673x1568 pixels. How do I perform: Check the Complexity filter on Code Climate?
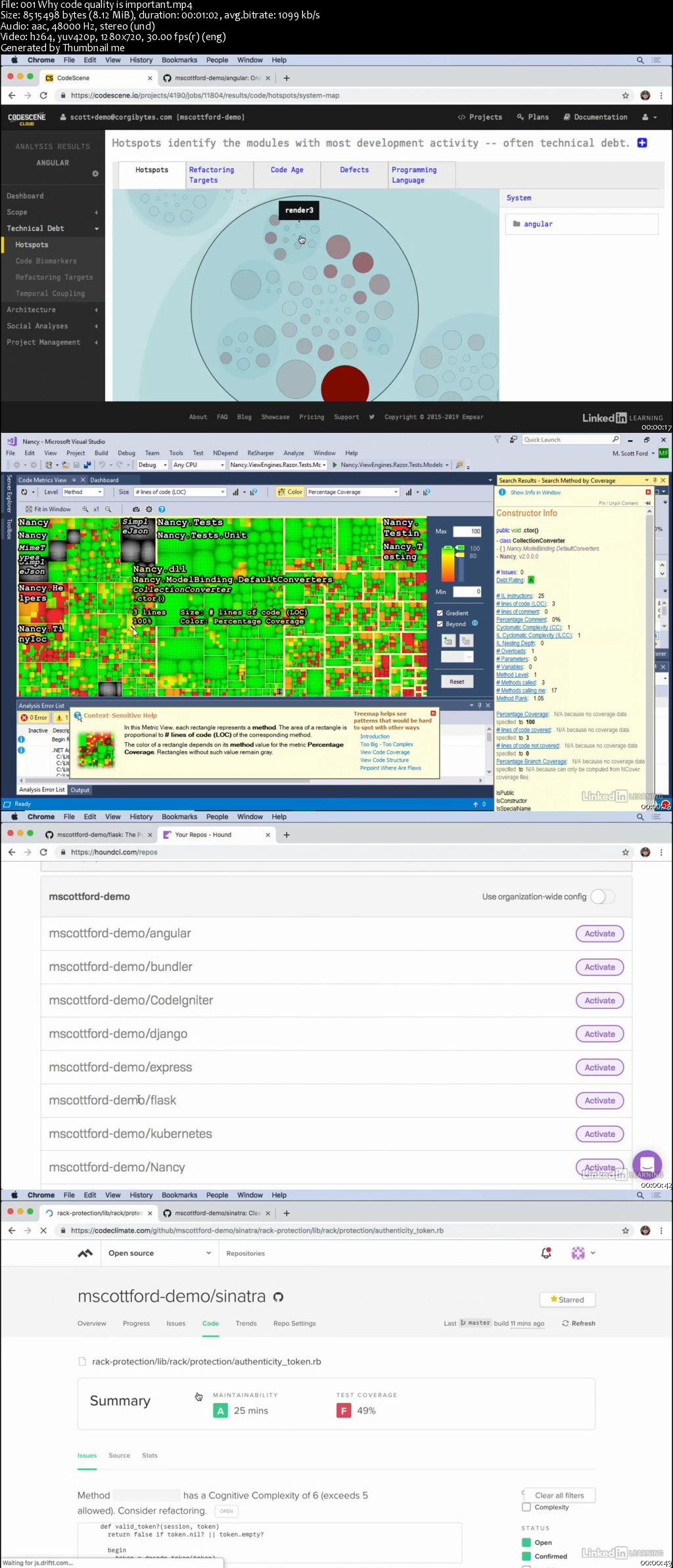pyautogui.click(x=526, y=1507)
